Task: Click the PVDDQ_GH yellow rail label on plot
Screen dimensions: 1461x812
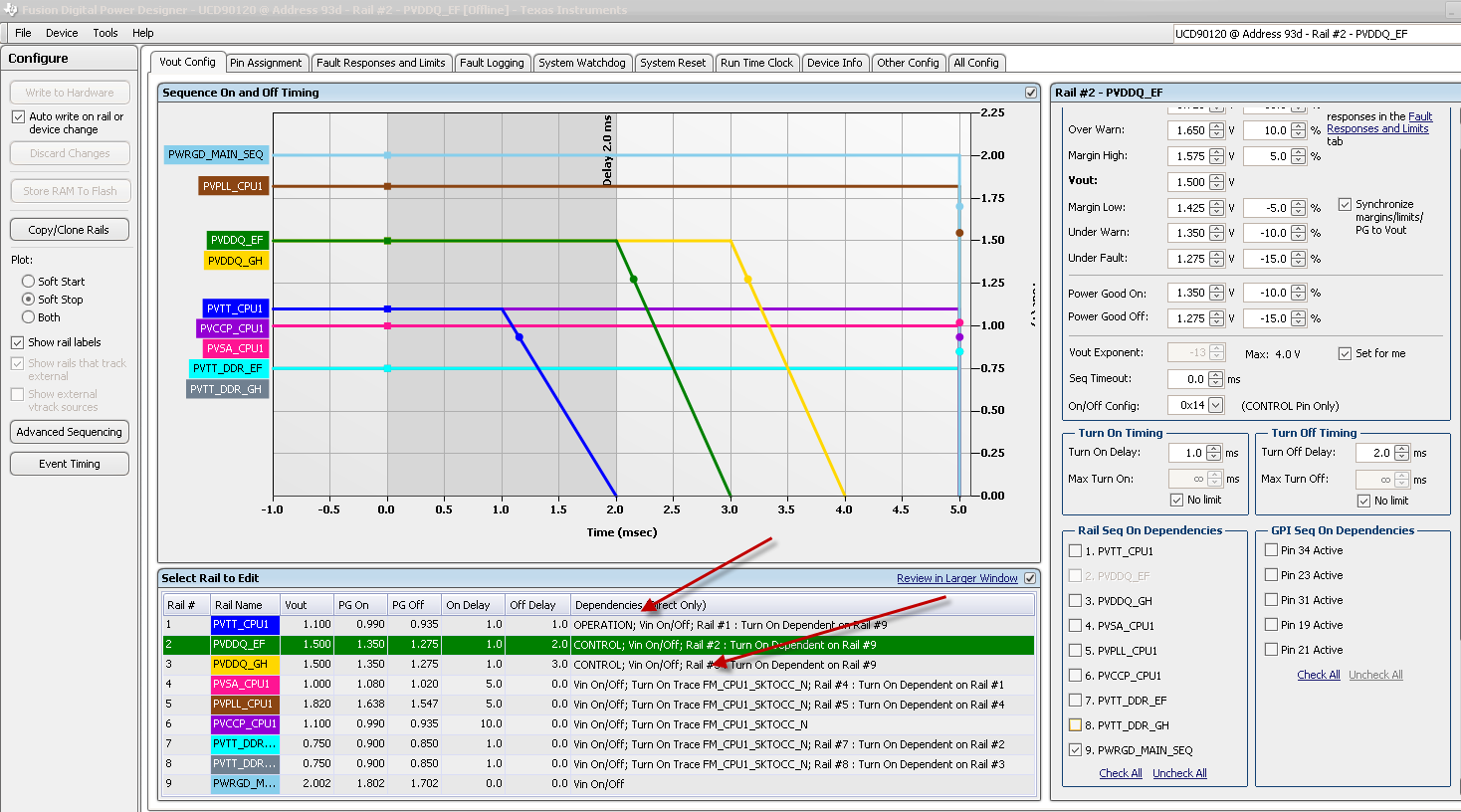Action: click(x=235, y=261)
